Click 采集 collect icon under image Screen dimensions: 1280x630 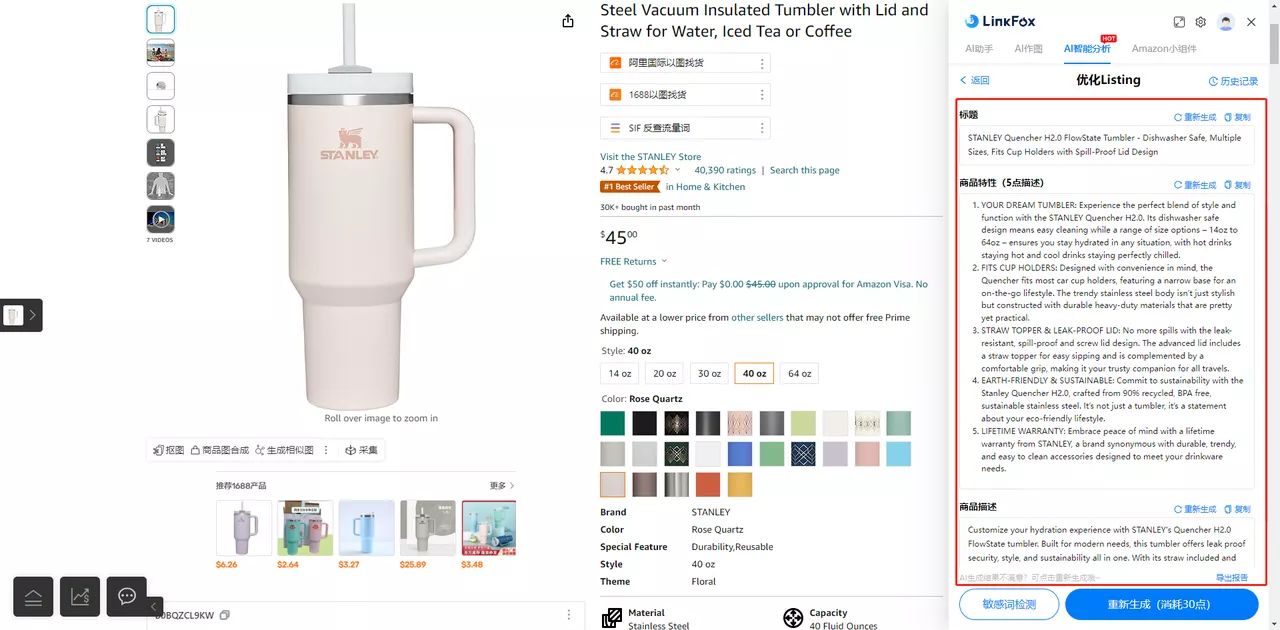[362, 450]
